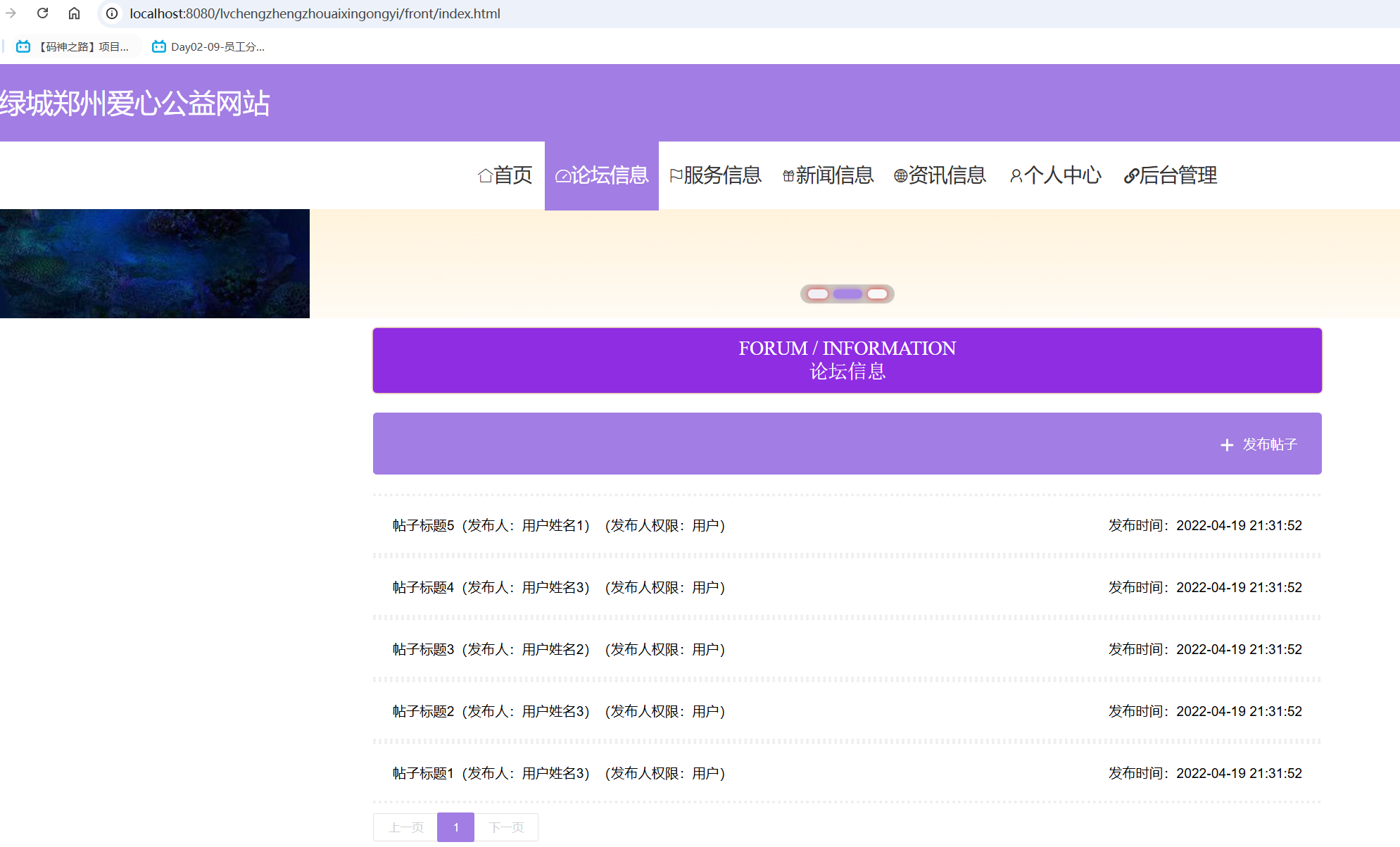Open 后台管理 link
The image size is (1400, 847).
point(1170,175)
